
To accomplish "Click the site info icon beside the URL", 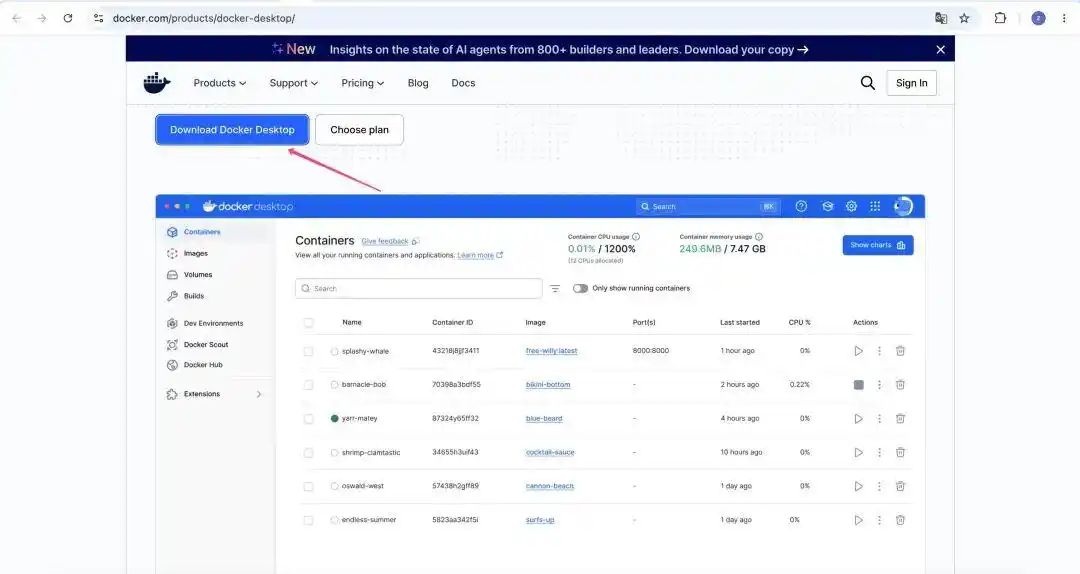I will (x=98, y=19).
